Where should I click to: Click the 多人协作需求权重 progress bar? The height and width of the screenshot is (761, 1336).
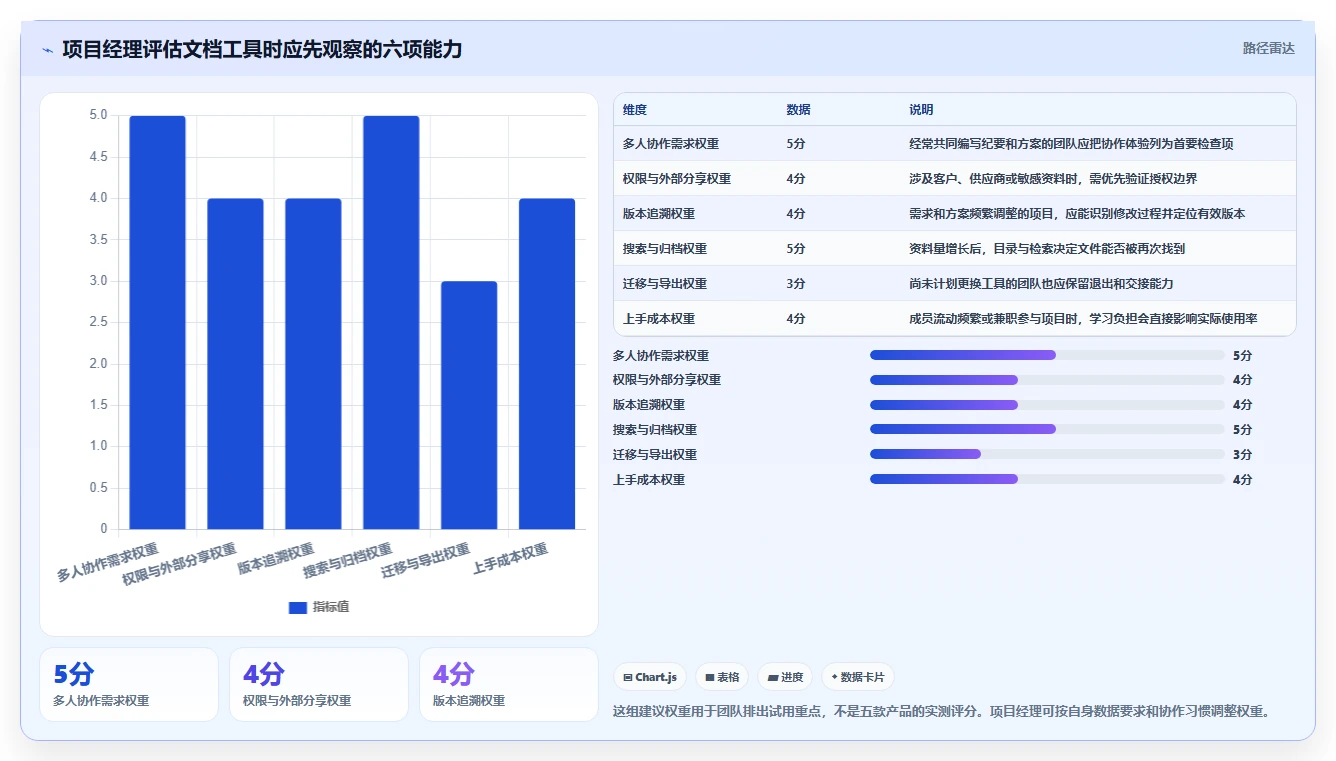click(x=1047, y=355)
